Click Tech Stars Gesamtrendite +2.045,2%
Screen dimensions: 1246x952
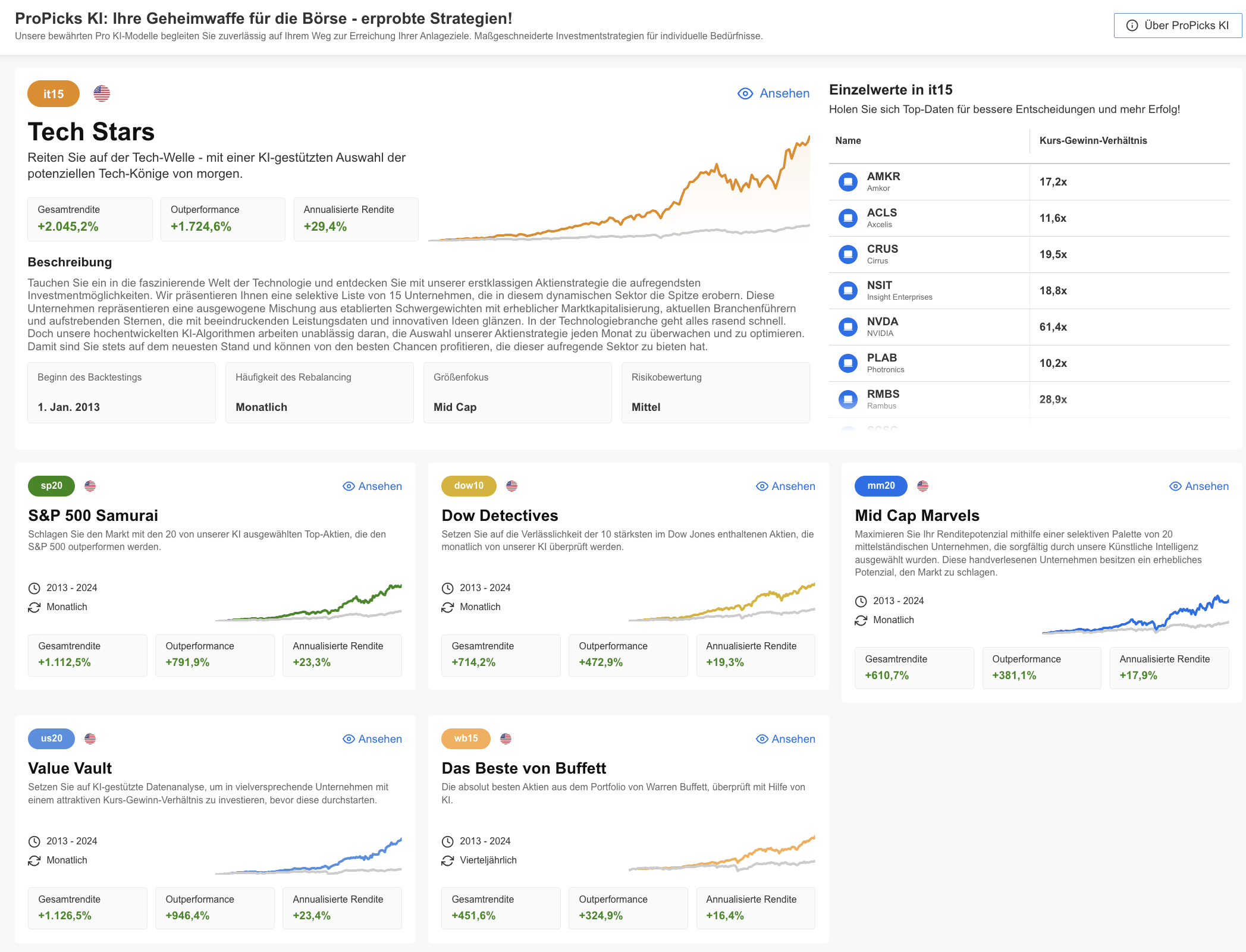click(x=90, y=219)
